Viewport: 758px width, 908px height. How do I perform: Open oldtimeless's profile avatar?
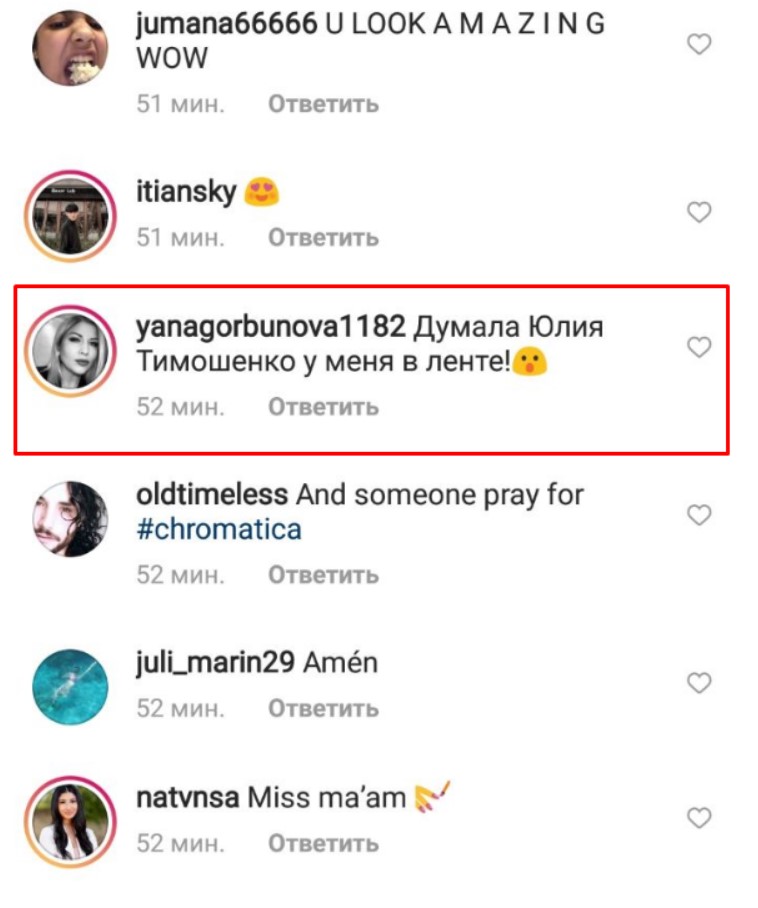point(70,519)
